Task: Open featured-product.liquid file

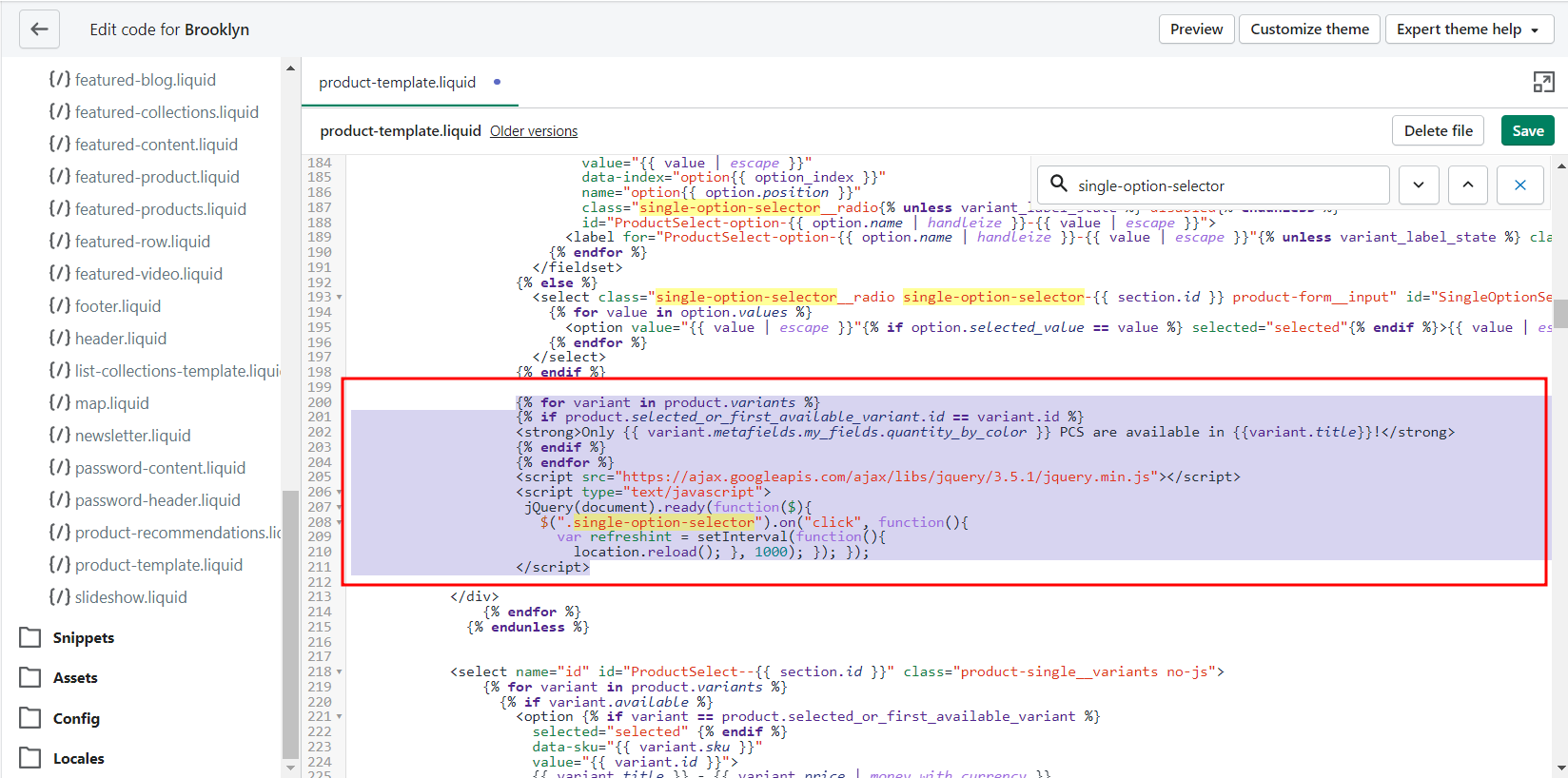Action: pyautogui.click(x=144, y=177)
